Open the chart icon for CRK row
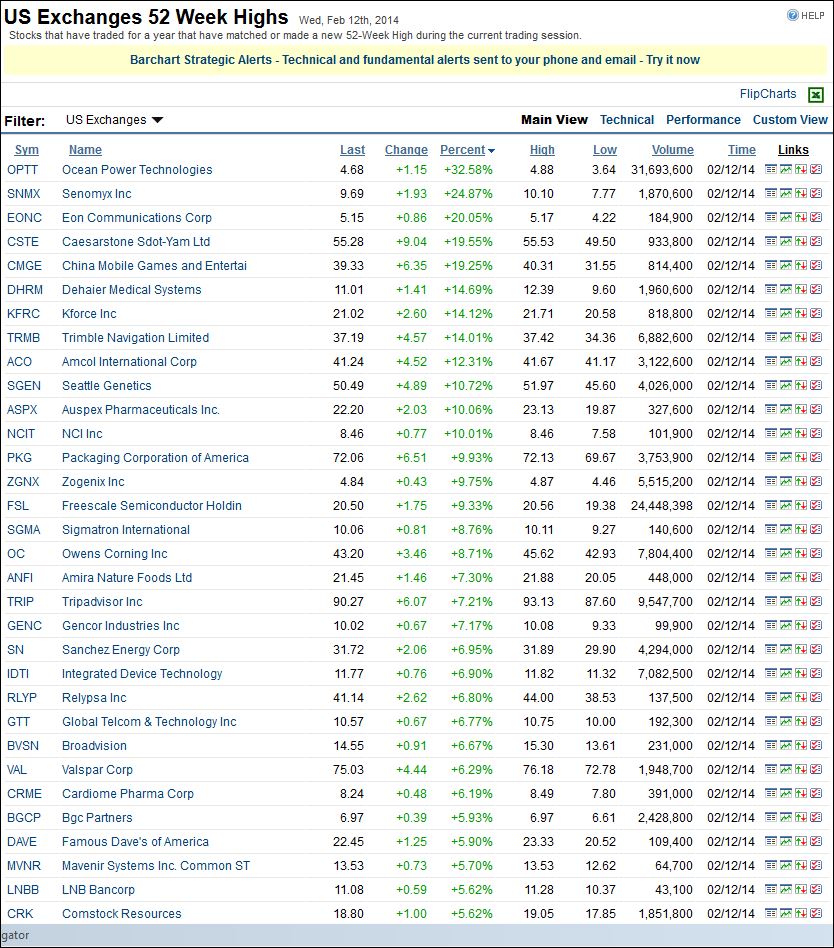This screenshot has width=834, height=948. coord(786,914)
